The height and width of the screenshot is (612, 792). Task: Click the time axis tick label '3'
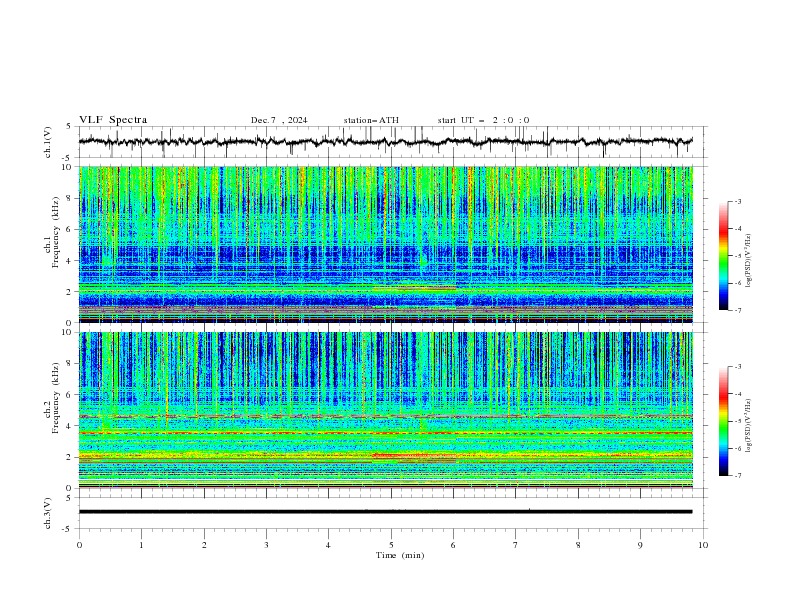266,545
